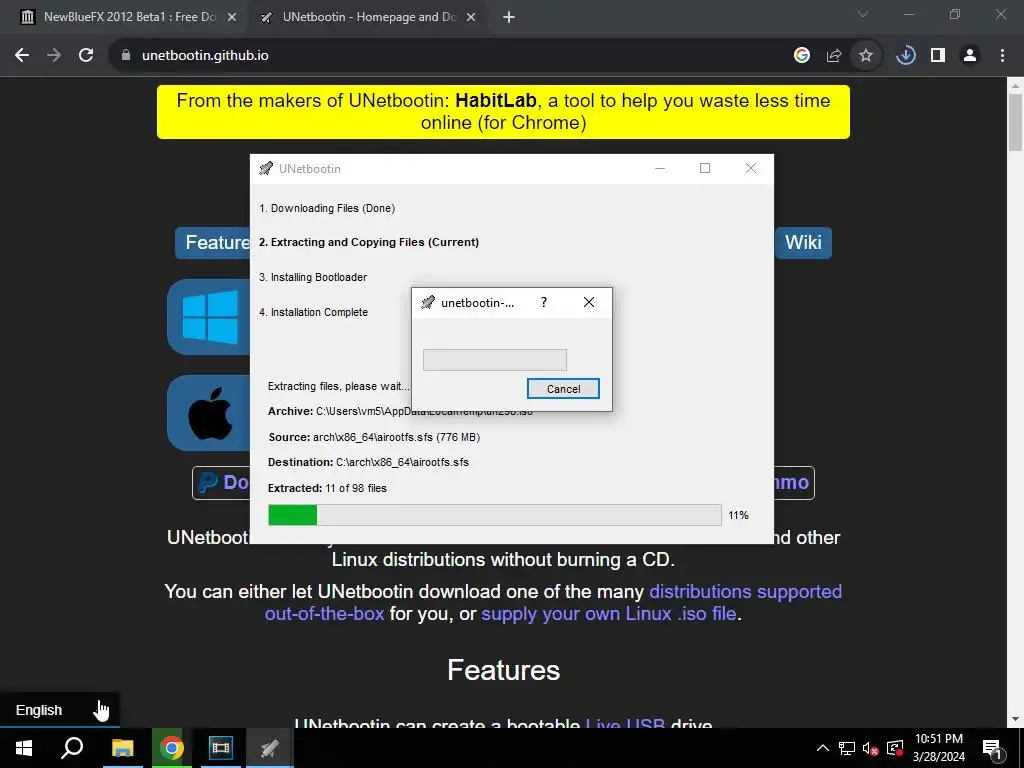This screenshot has width=1024, height=768.
Task: Click '1. Downloading Files (Done)' step
Action: click(x=327, y=208)
